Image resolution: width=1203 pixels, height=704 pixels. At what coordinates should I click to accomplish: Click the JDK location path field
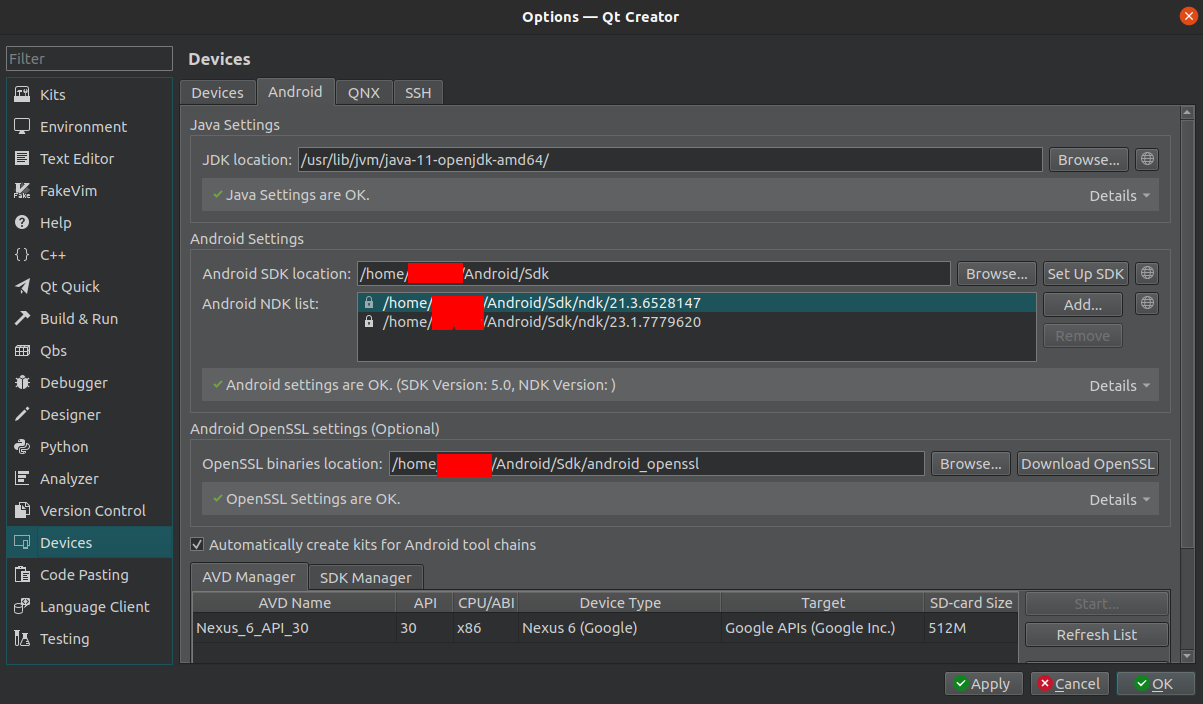click(x=670, y=159)
